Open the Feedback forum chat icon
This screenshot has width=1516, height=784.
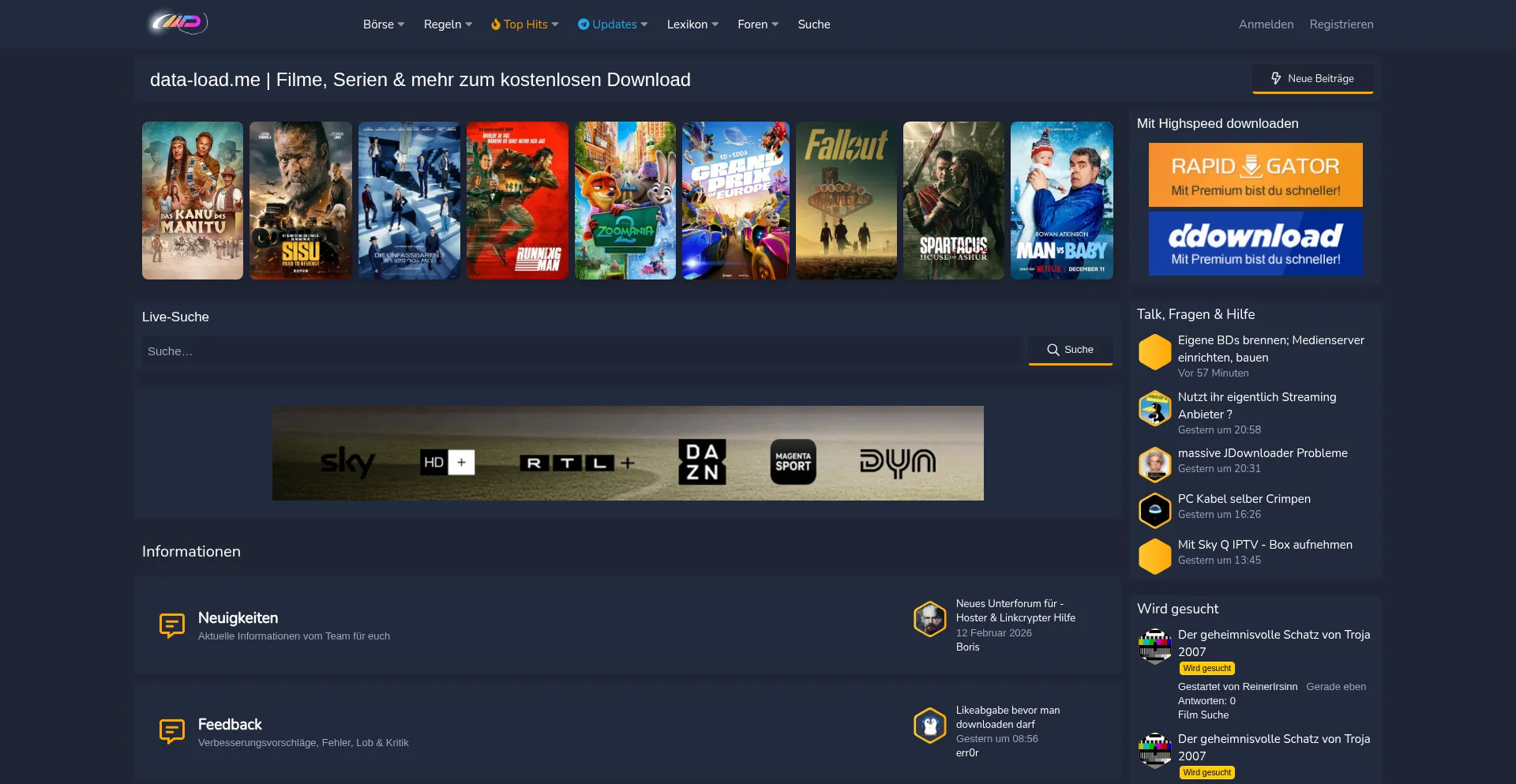pyautogui.click(x=172, y=732)
